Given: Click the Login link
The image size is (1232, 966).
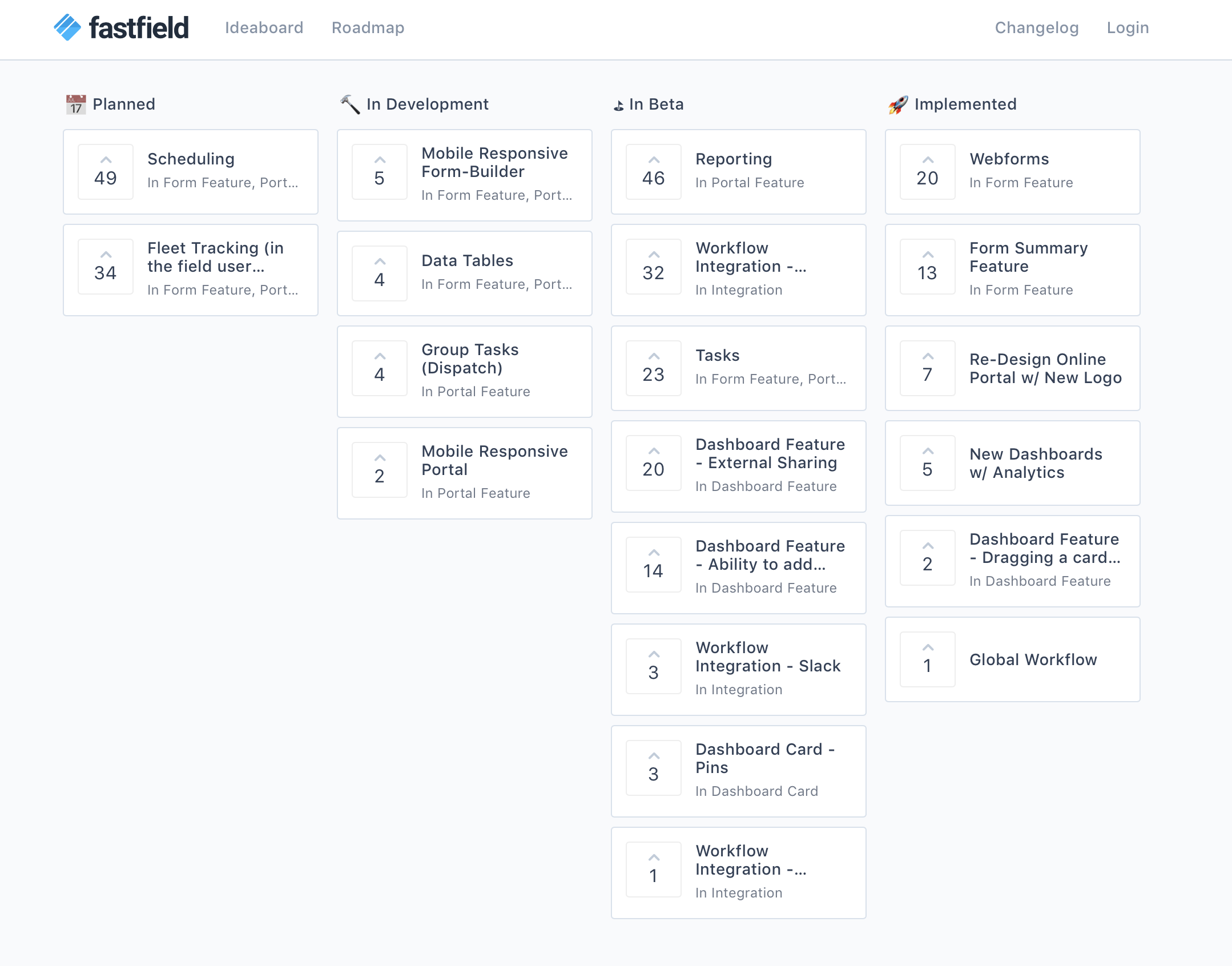Looking at the screenshot, I should pyautogui.click(x=1128, y=27).
